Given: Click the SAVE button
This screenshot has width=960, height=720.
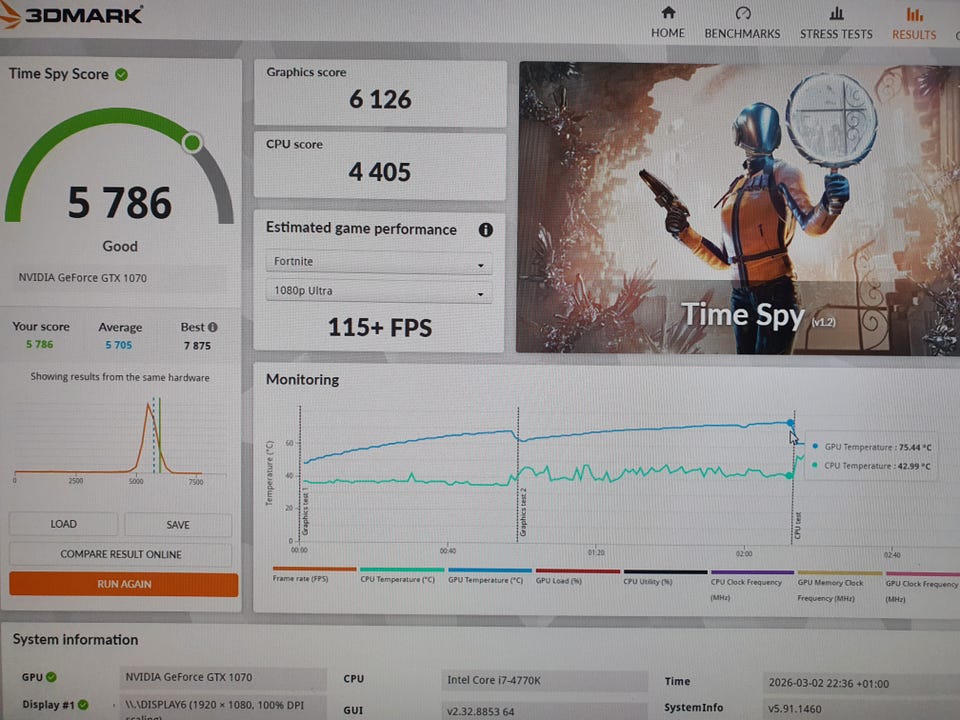Looking at the screenshot, I should click(178, 525).
